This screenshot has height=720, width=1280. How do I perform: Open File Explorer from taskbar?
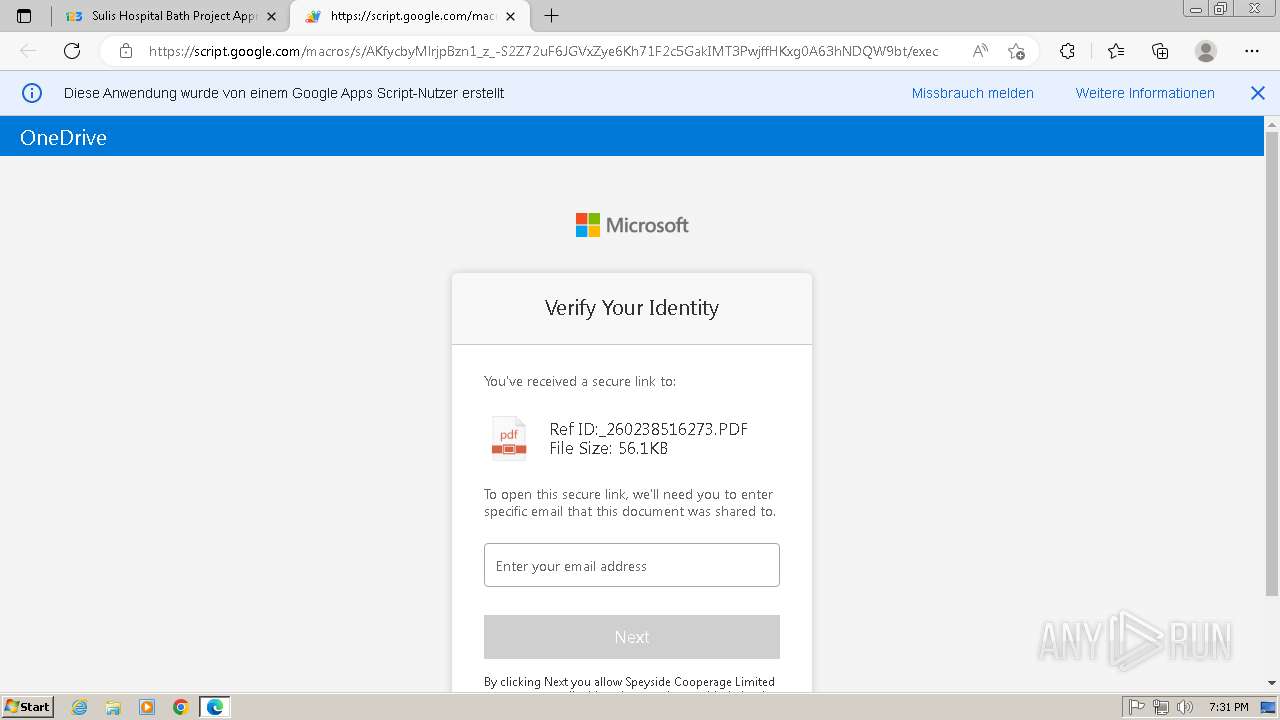(x=113, y=707)
